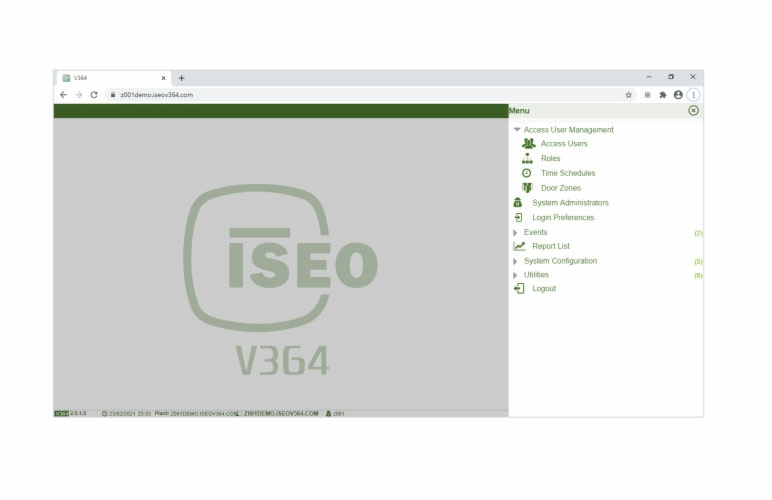The width and height of the screenshot is (772, 500).
Task: Click the icon left of the extensions puzzle
Action: (647, 95)
